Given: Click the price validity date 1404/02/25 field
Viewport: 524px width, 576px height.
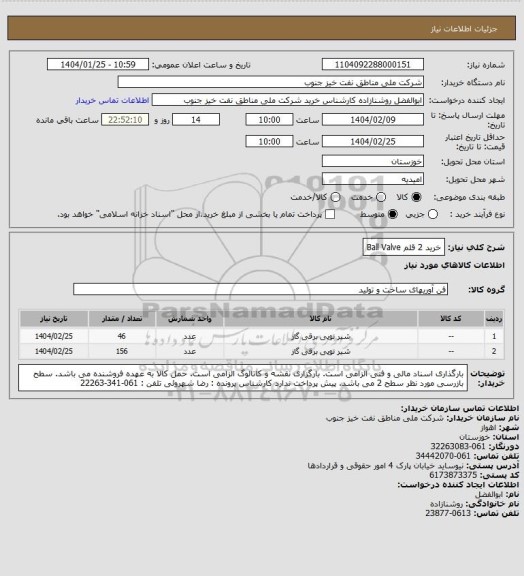Looking at the screenshot, I should [x=373, y=141].
